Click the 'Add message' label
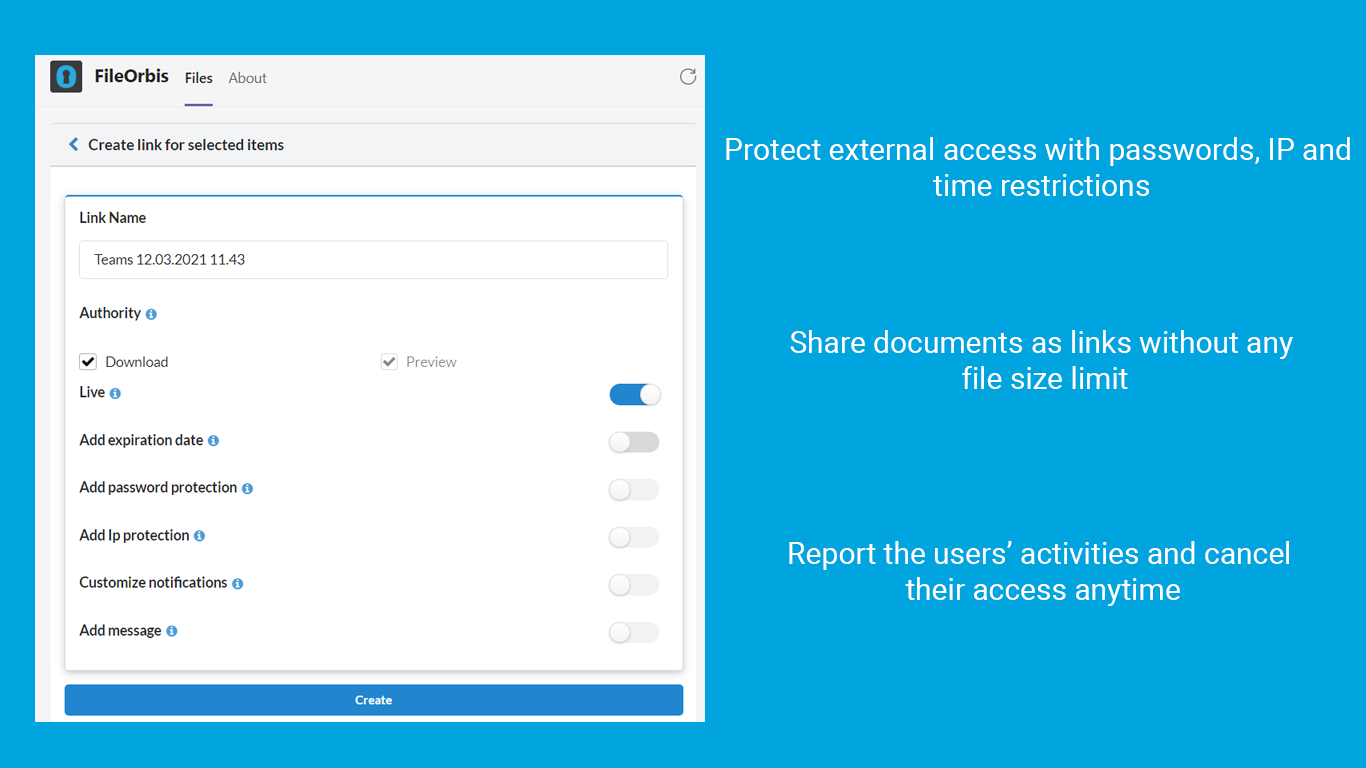1366x768 pixels. (120, 631)
